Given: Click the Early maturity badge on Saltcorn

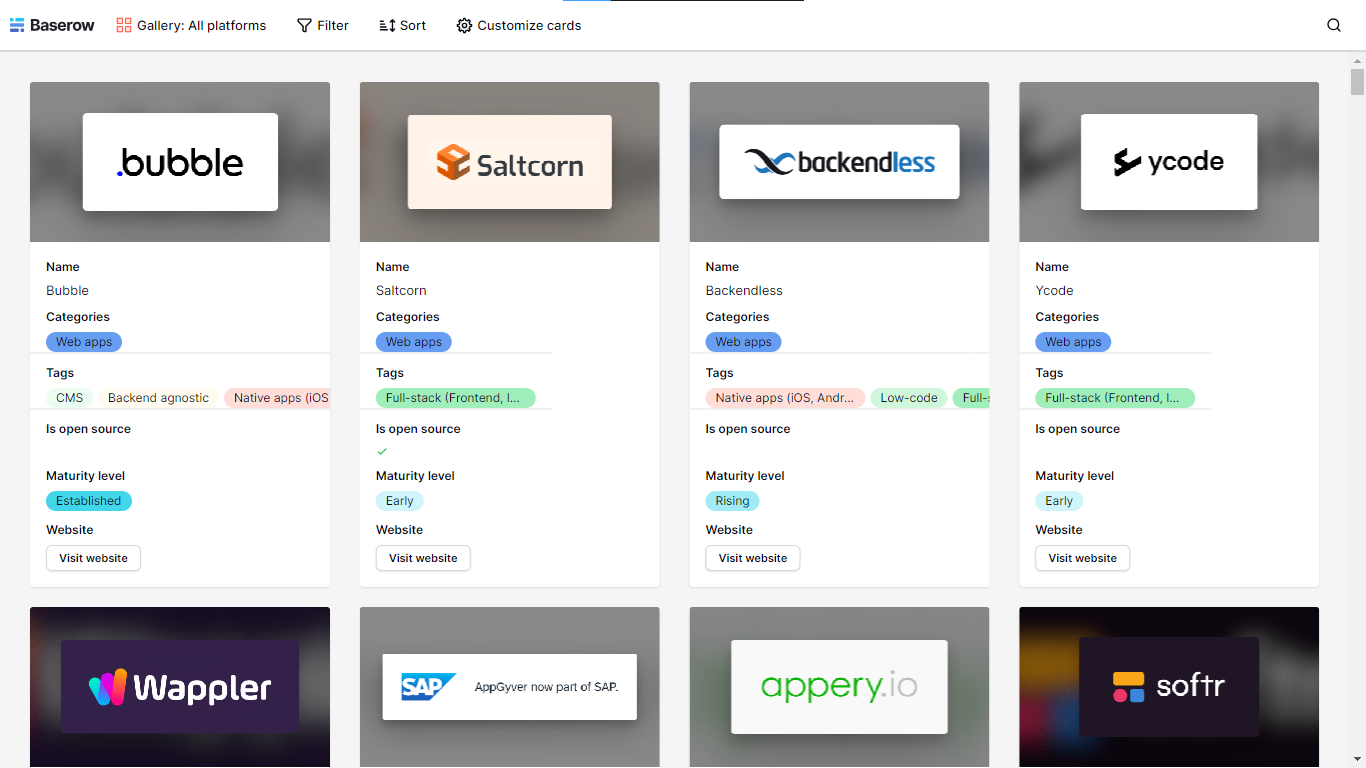Looking at the screenshot, I should click(400, 501).
